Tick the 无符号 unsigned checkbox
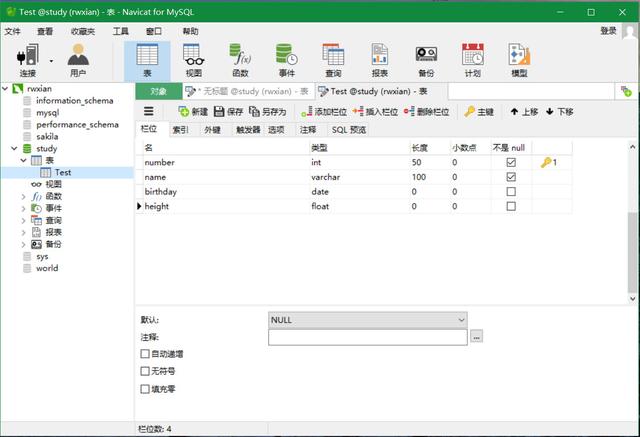Viewport: 640px width, 437px height. pos(146,371)
